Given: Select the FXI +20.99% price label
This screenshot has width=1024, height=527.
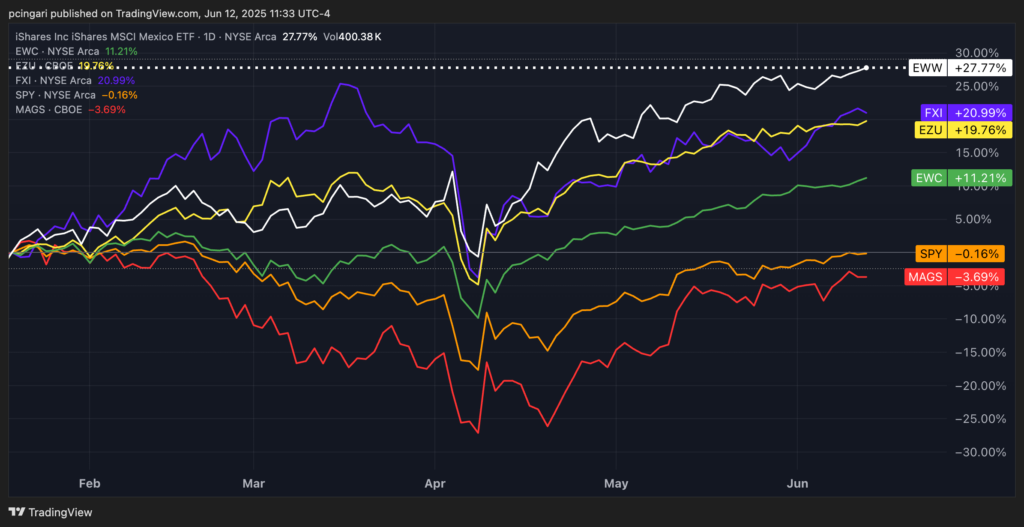Looking at the screenshot, I should [x=965, y=112].
